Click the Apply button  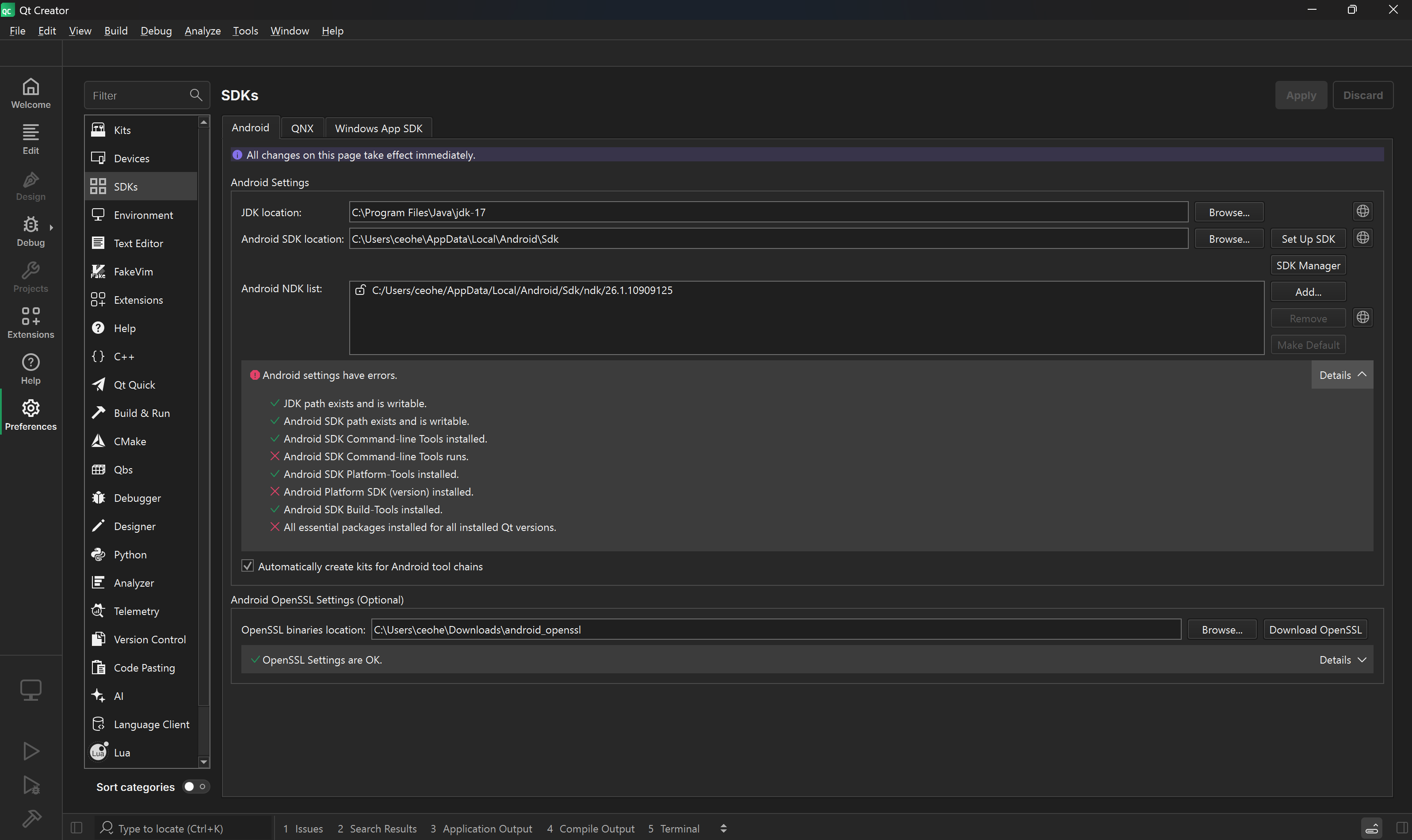pyautogui.click(x=1301, y=95)
